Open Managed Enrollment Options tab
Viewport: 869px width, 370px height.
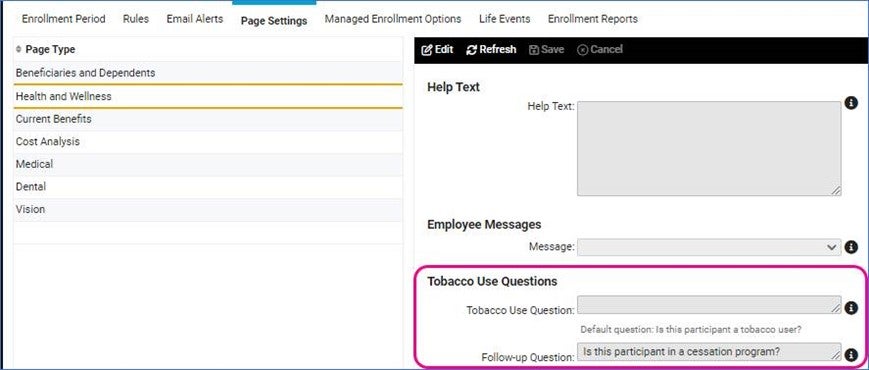click(393, 19)
